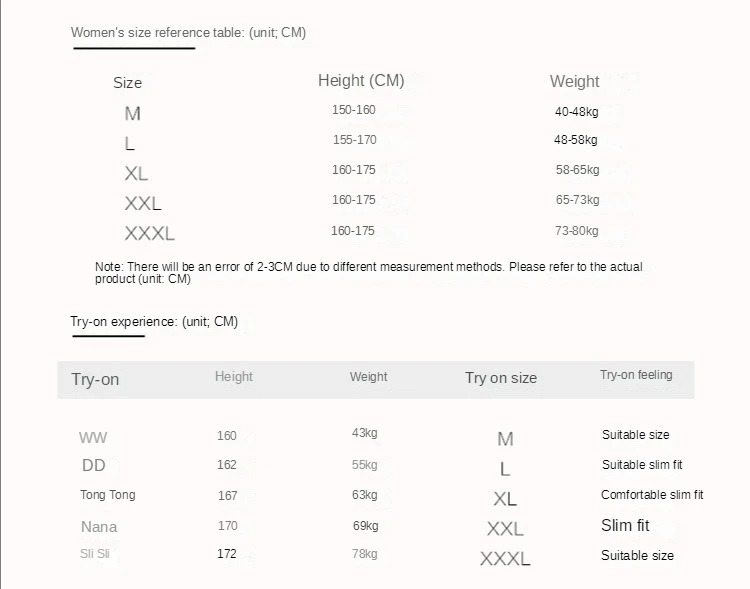This screenshot has height=589, width=750.
Task: Click the 150-160 height value
Action: pos(353,110)
